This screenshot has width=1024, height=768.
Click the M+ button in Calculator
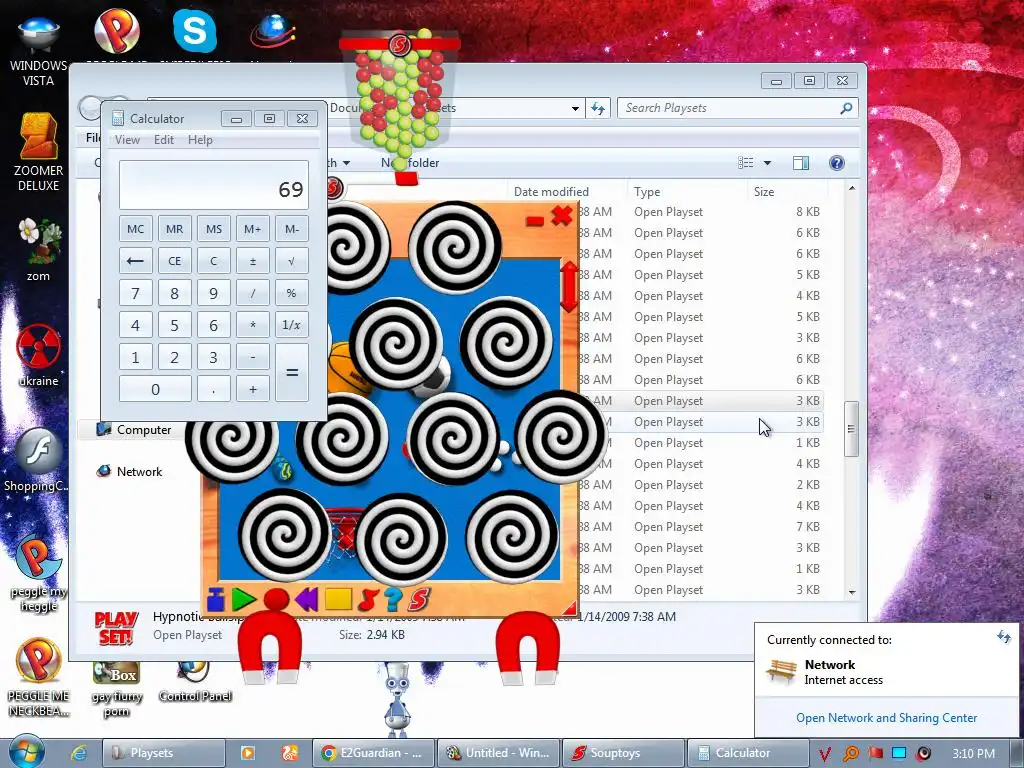[x=253, y=229]
